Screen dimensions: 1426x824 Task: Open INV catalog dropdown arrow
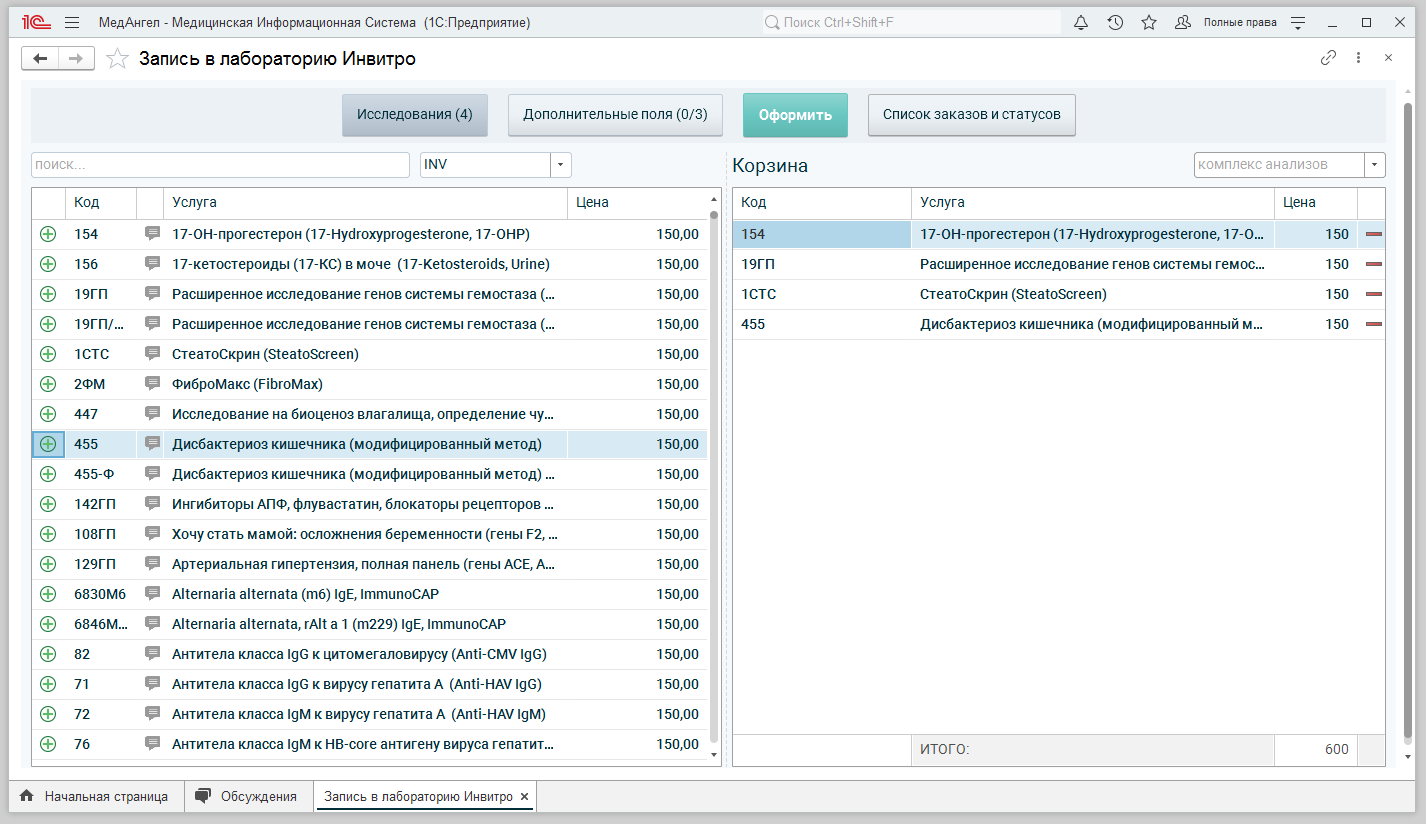tap(561, 165)
